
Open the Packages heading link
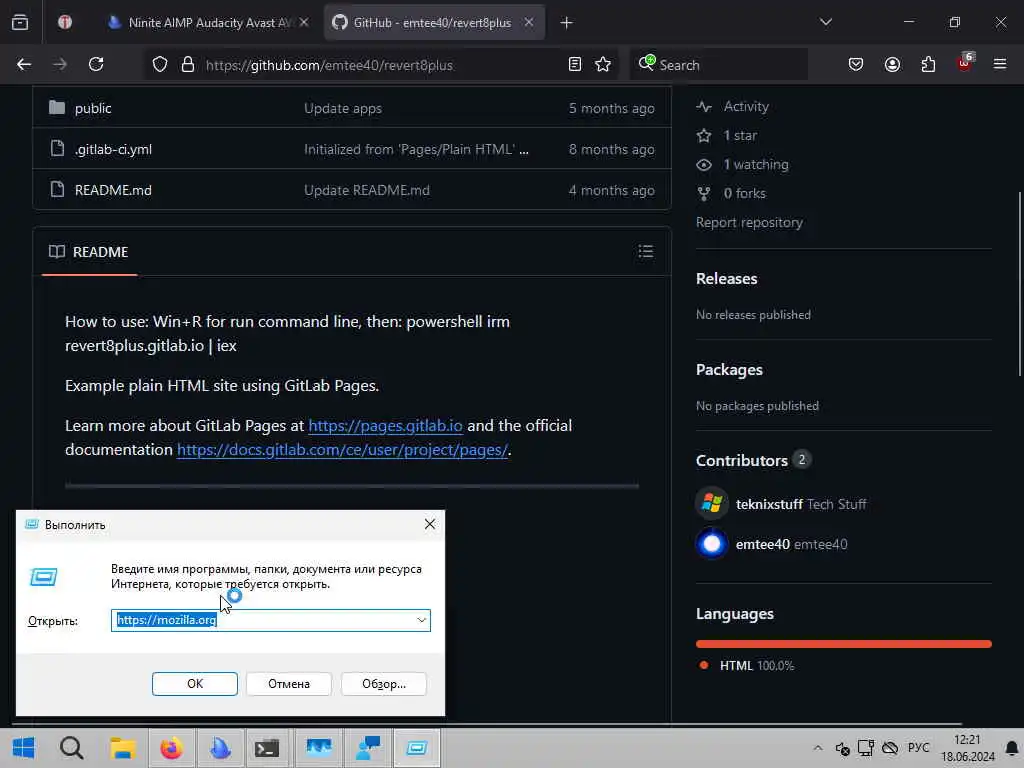(x=729, y=370)
